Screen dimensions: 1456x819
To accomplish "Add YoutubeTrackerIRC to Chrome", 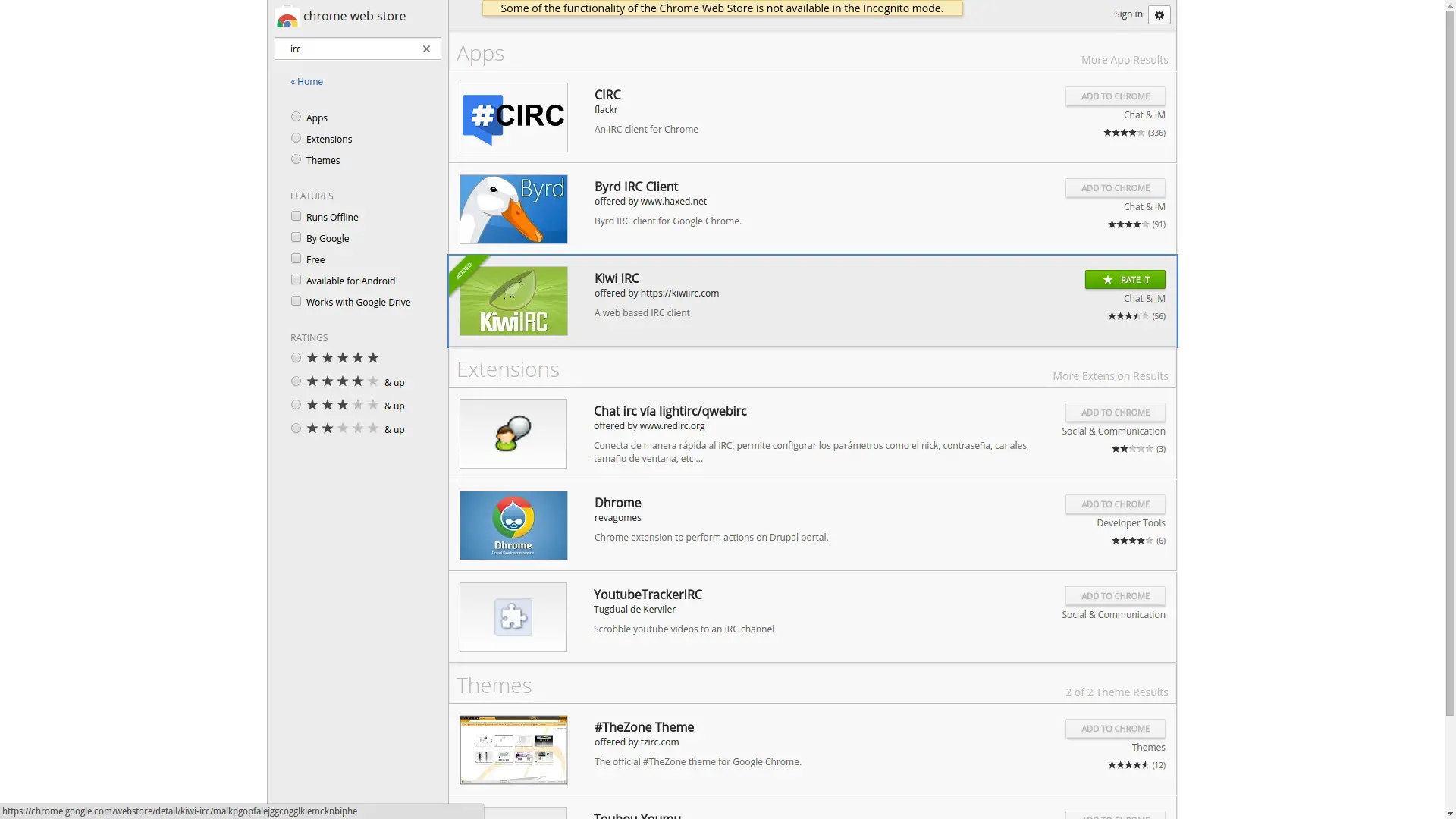I will [x=1115, y=596].
